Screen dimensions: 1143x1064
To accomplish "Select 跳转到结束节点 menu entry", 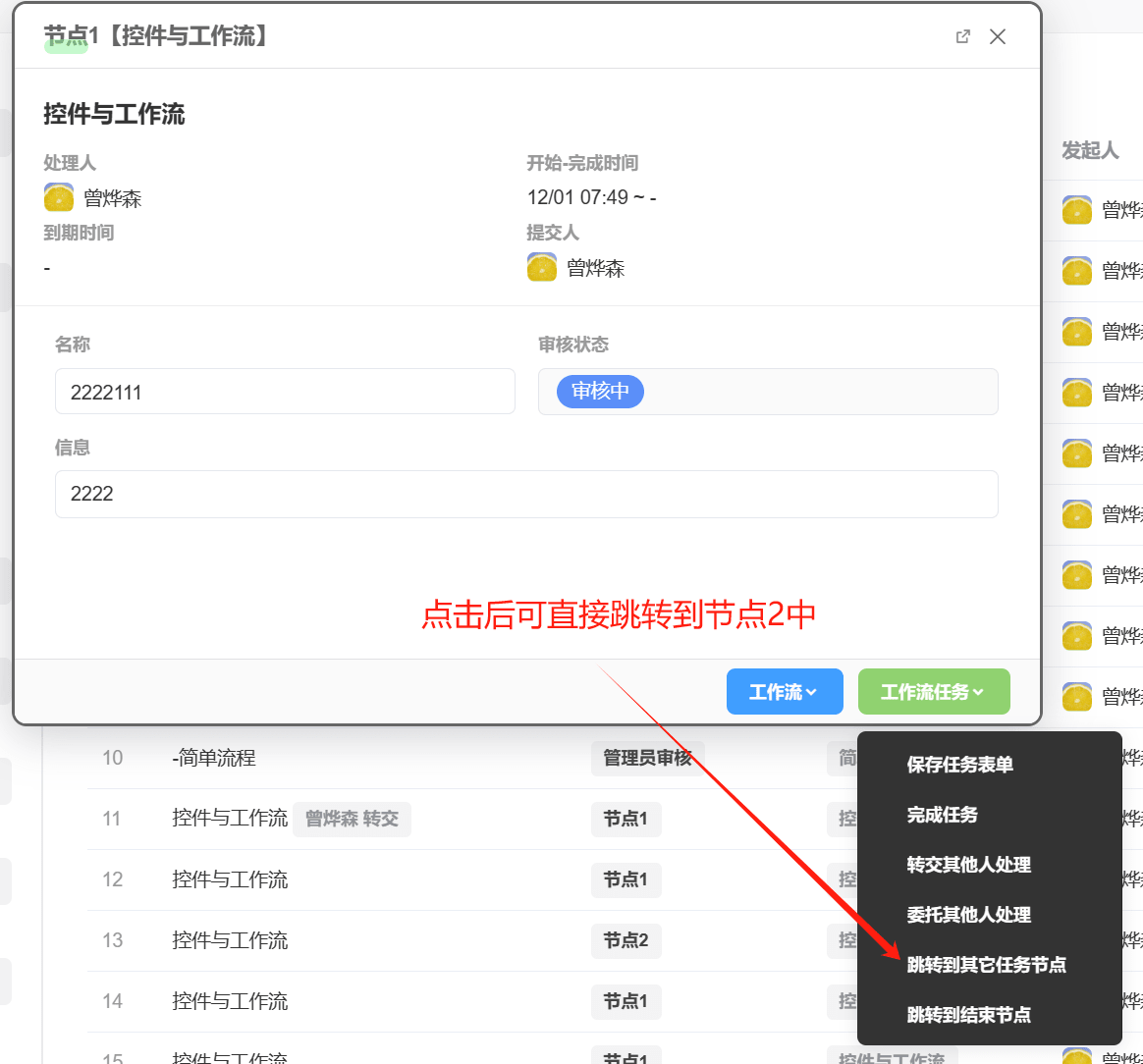I will pos(968,1015).
